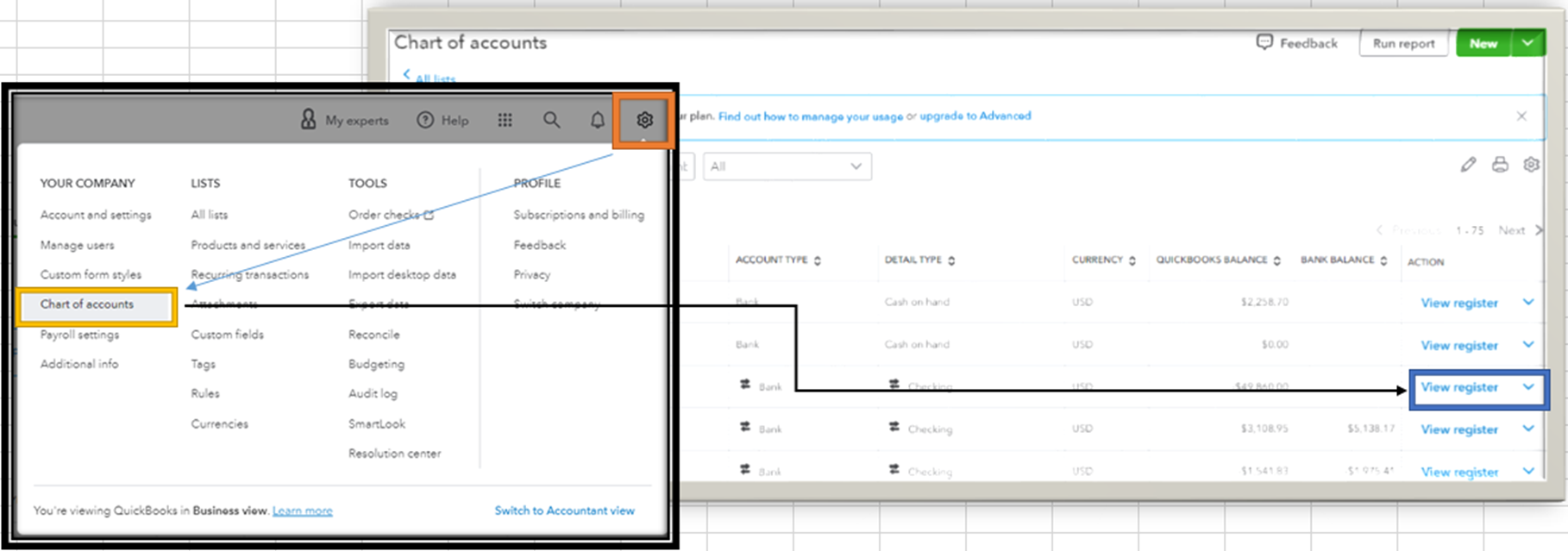Click the green New button

click(x=1483, y=43)
